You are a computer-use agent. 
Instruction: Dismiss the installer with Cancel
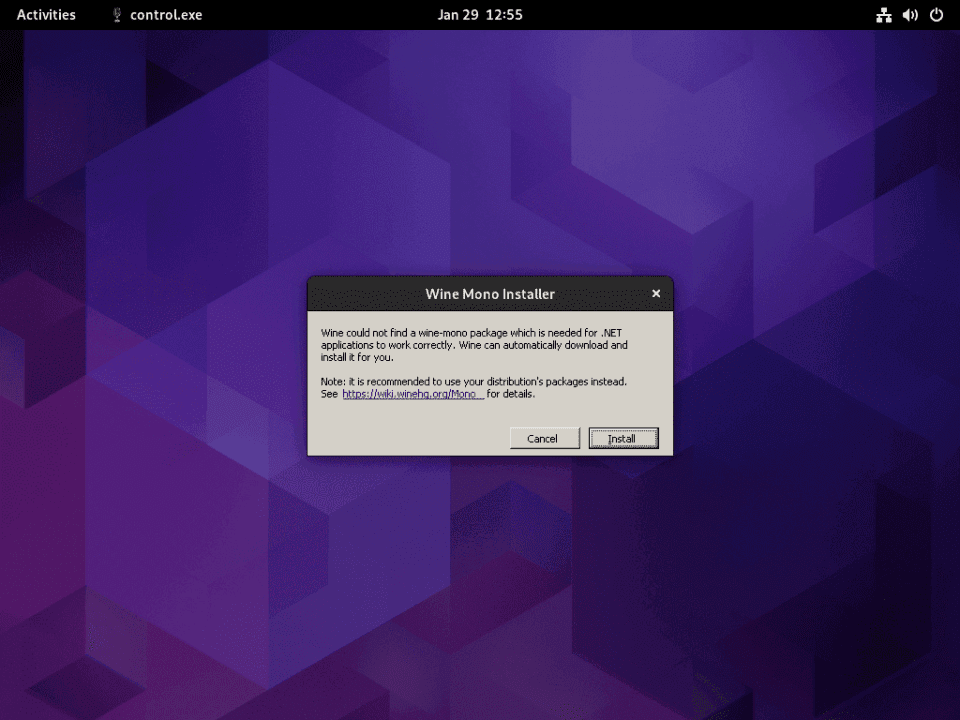click(544, 438)
